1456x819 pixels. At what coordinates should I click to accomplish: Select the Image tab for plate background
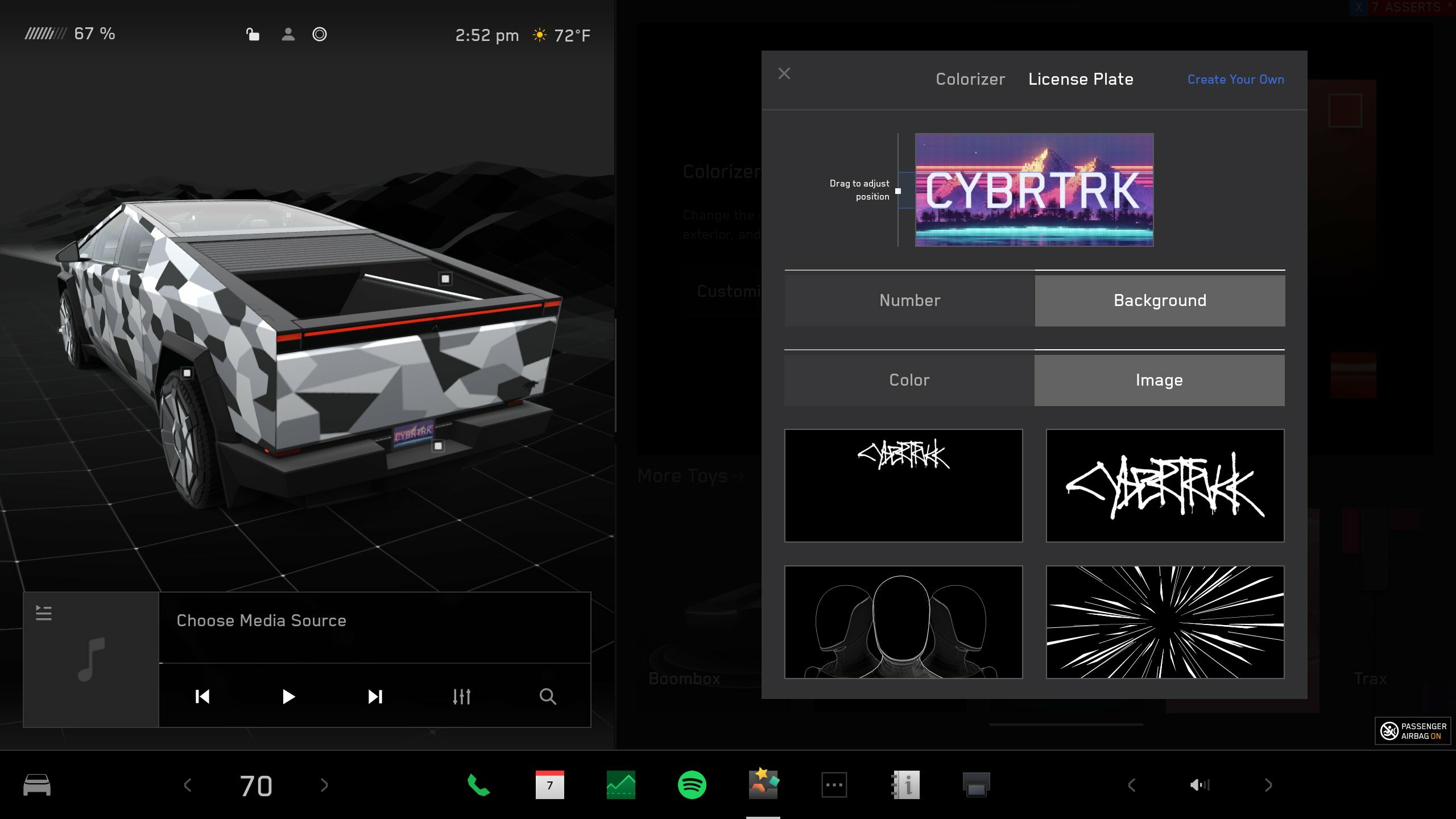[1159, 380]
